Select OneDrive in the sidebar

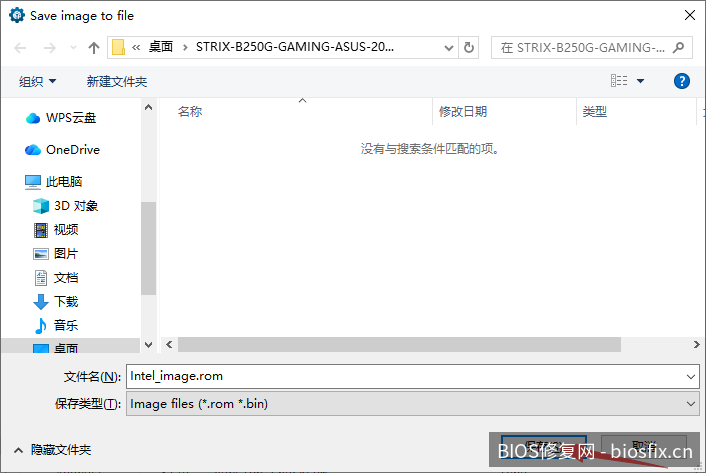(x=72, y=150)
